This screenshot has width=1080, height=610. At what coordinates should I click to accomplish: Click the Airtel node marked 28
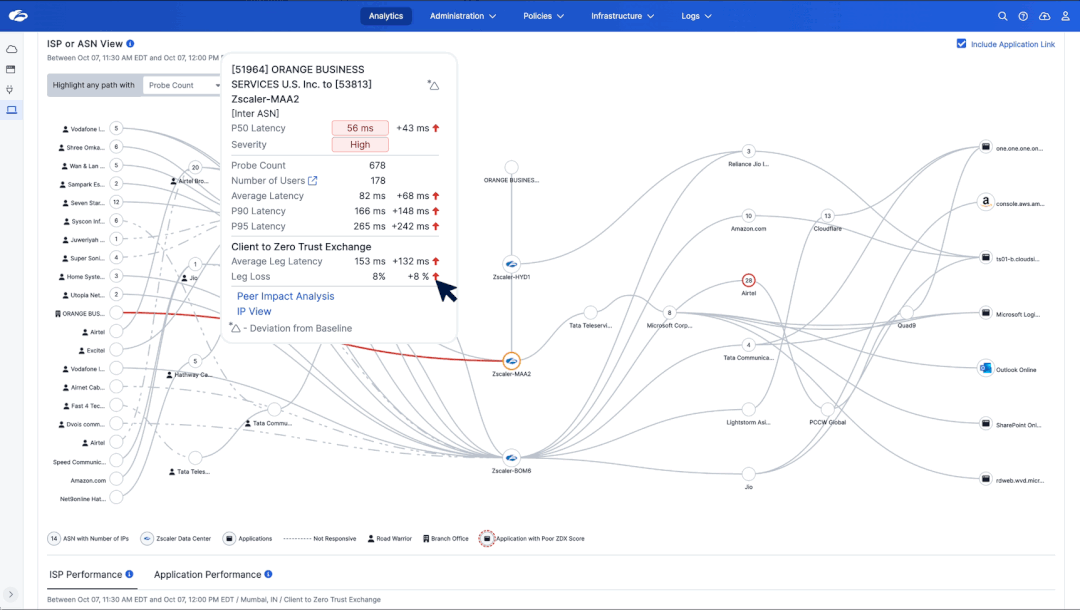pos(748,280)
